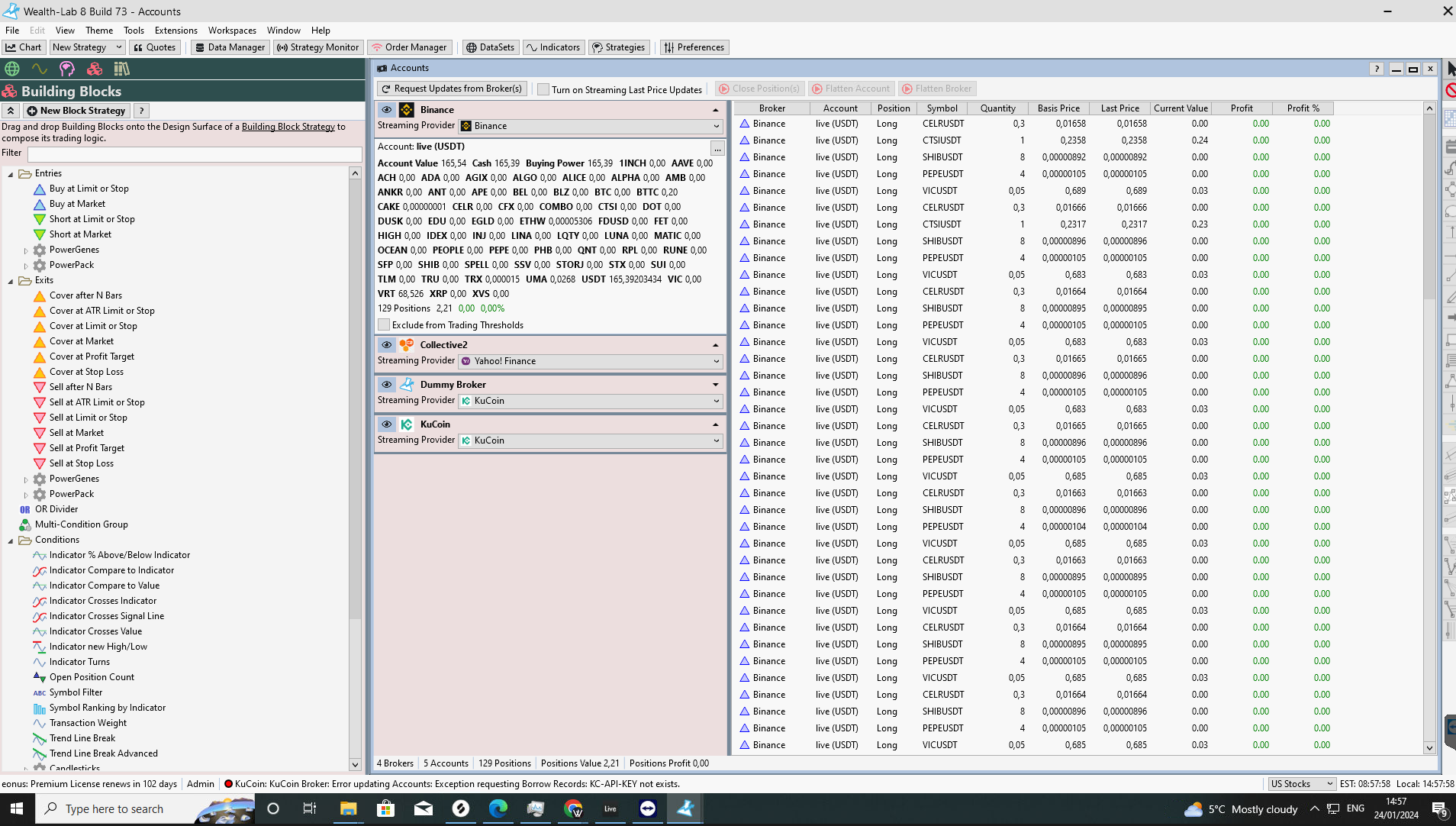Click the KuCoin broker logo icon

coord(407,424)
